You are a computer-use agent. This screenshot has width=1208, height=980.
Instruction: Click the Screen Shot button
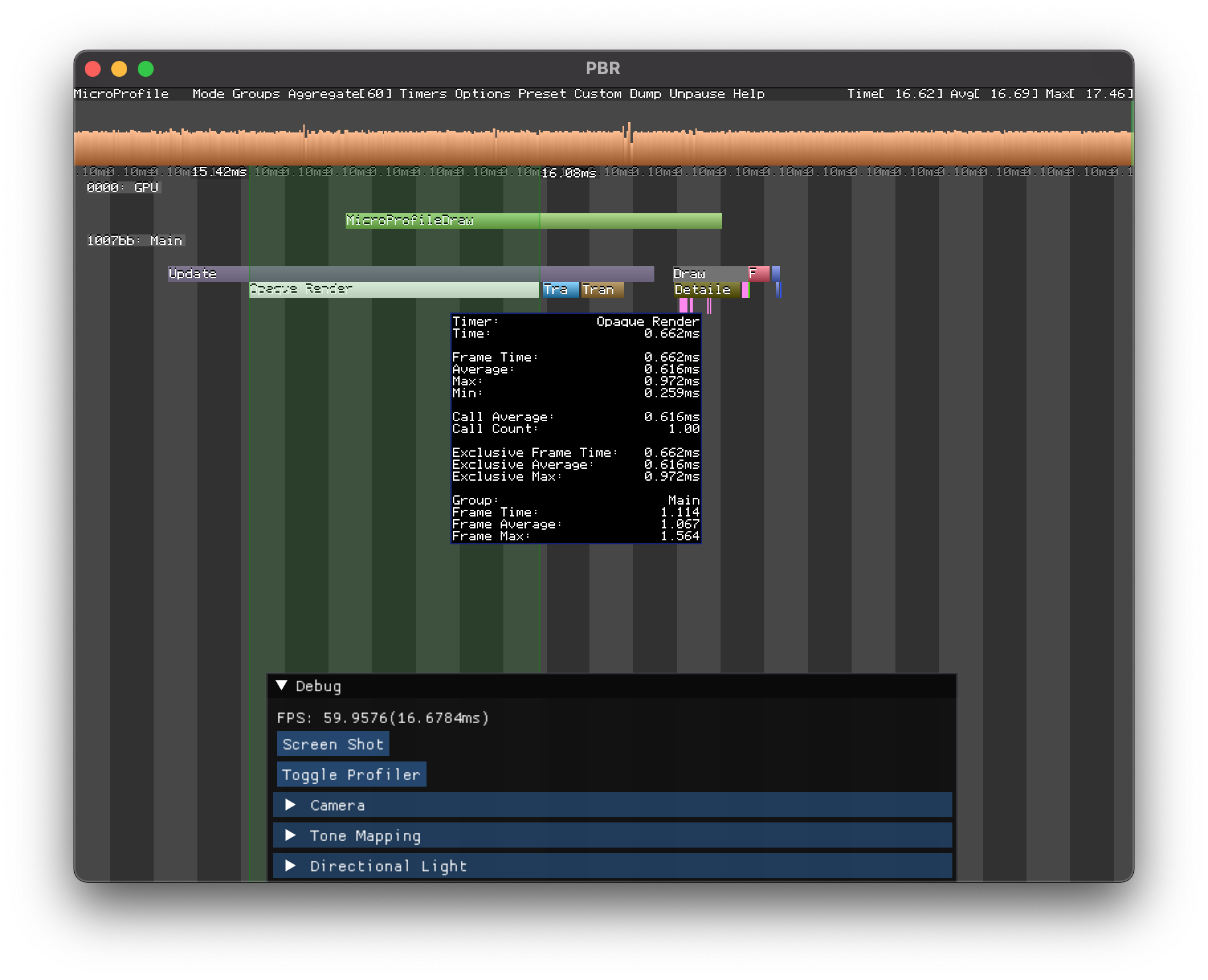tap(332, 744)
